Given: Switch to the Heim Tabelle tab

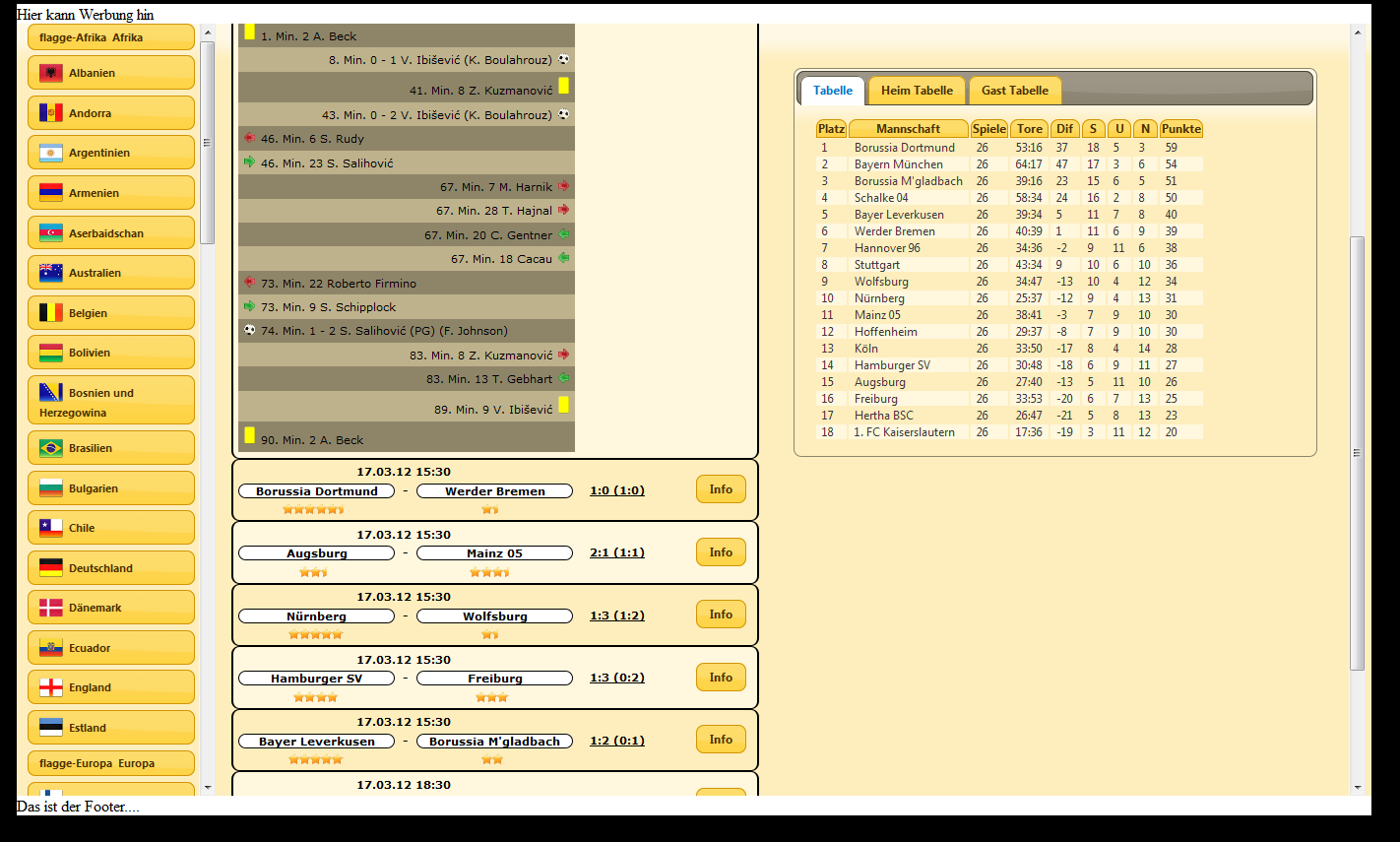Looking at the screenshot, I should (917, 91).
